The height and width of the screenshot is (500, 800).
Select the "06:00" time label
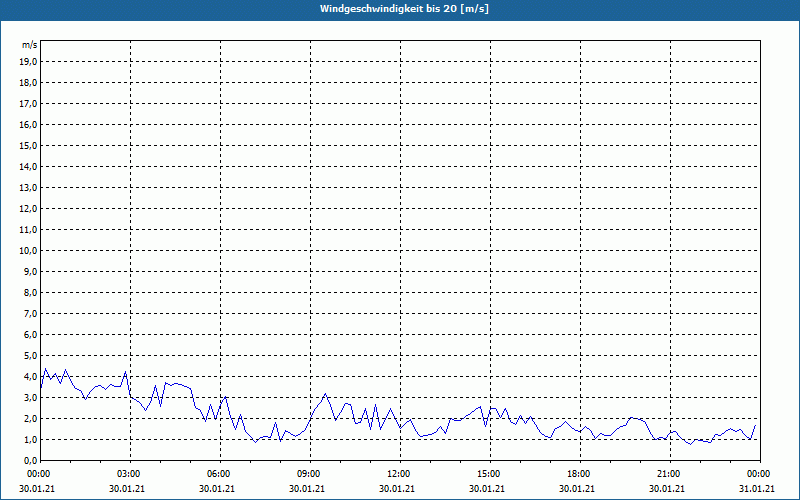point(217,474)
